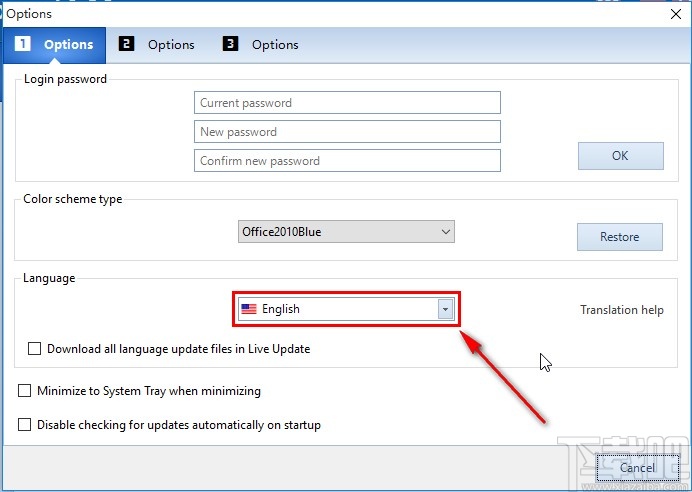Click the US flag icon in the Language selector
692x492 pixels.
point(249,309)
